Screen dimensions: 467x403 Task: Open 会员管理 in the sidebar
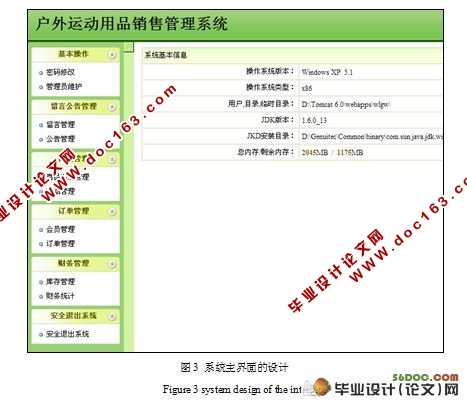(x=60, y=229)
